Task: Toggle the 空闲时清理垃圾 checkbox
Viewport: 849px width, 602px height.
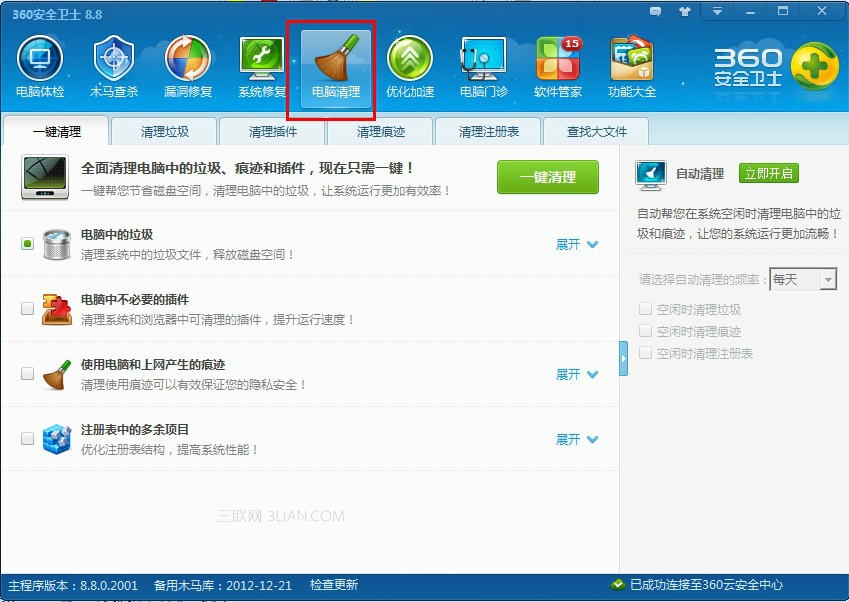Action: [x=645, y=309]
